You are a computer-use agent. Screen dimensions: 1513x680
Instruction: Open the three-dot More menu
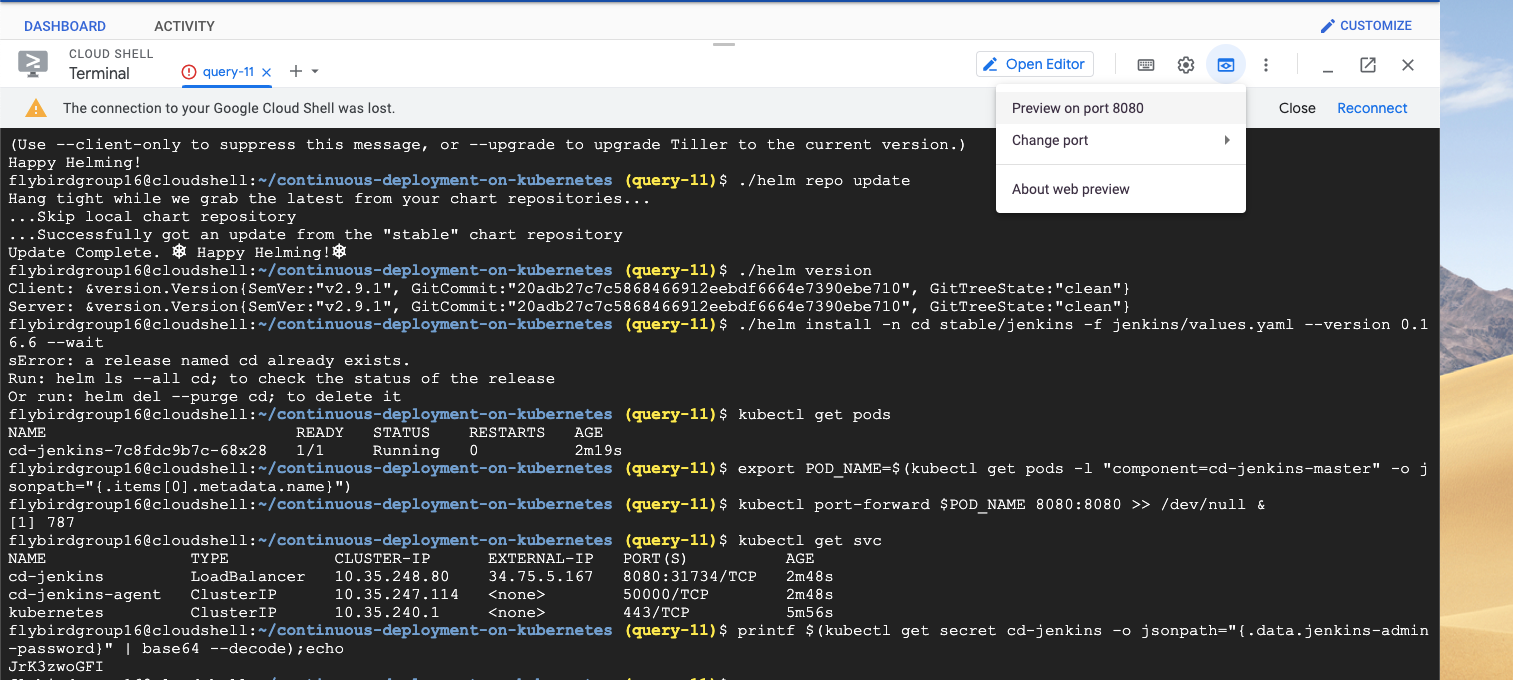[x=1266, y=65]
